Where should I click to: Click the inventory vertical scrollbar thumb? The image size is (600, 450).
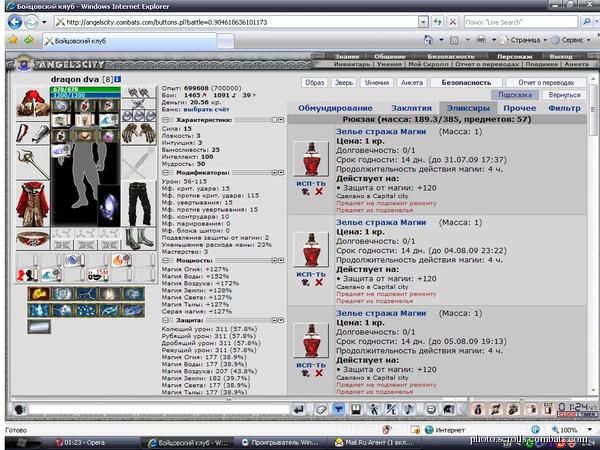point(593,109)
